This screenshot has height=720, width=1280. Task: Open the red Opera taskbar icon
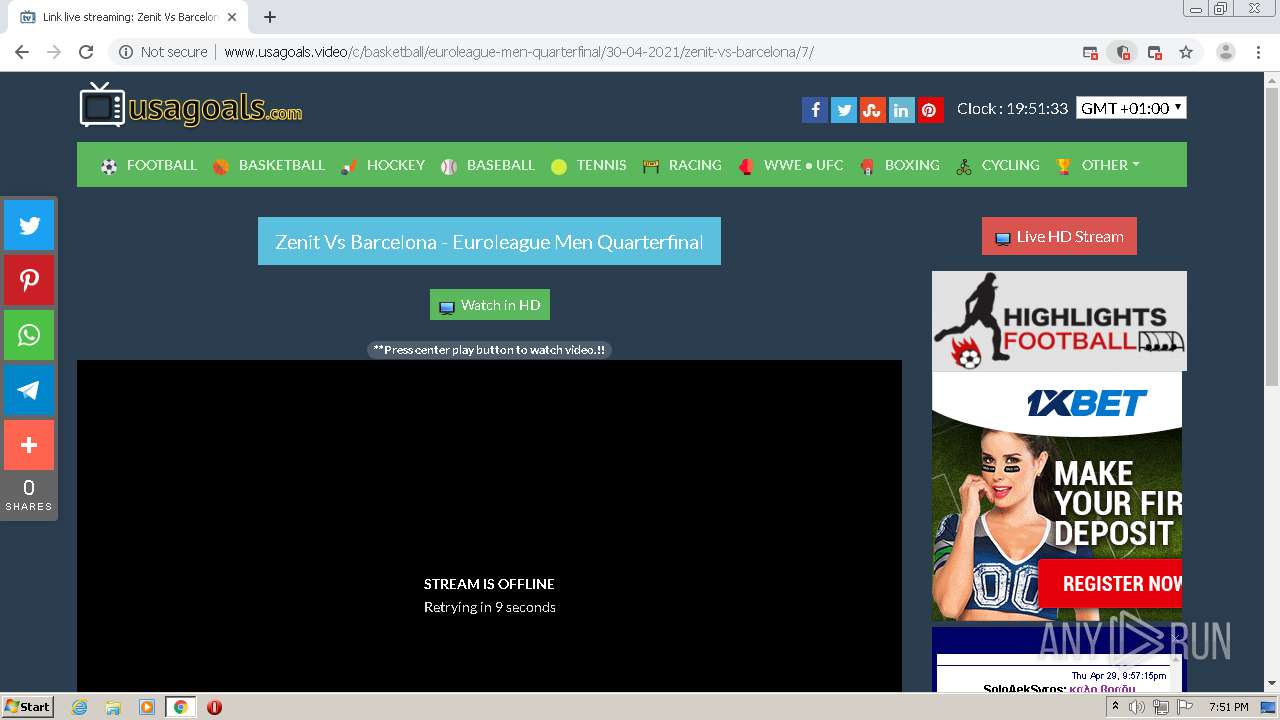point(214,707)
